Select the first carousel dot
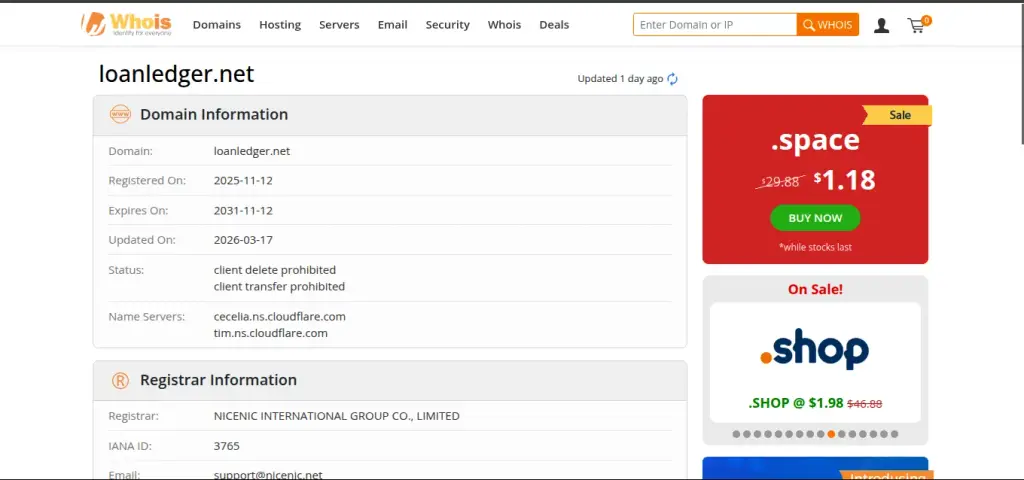 click(x=737, y=434)
